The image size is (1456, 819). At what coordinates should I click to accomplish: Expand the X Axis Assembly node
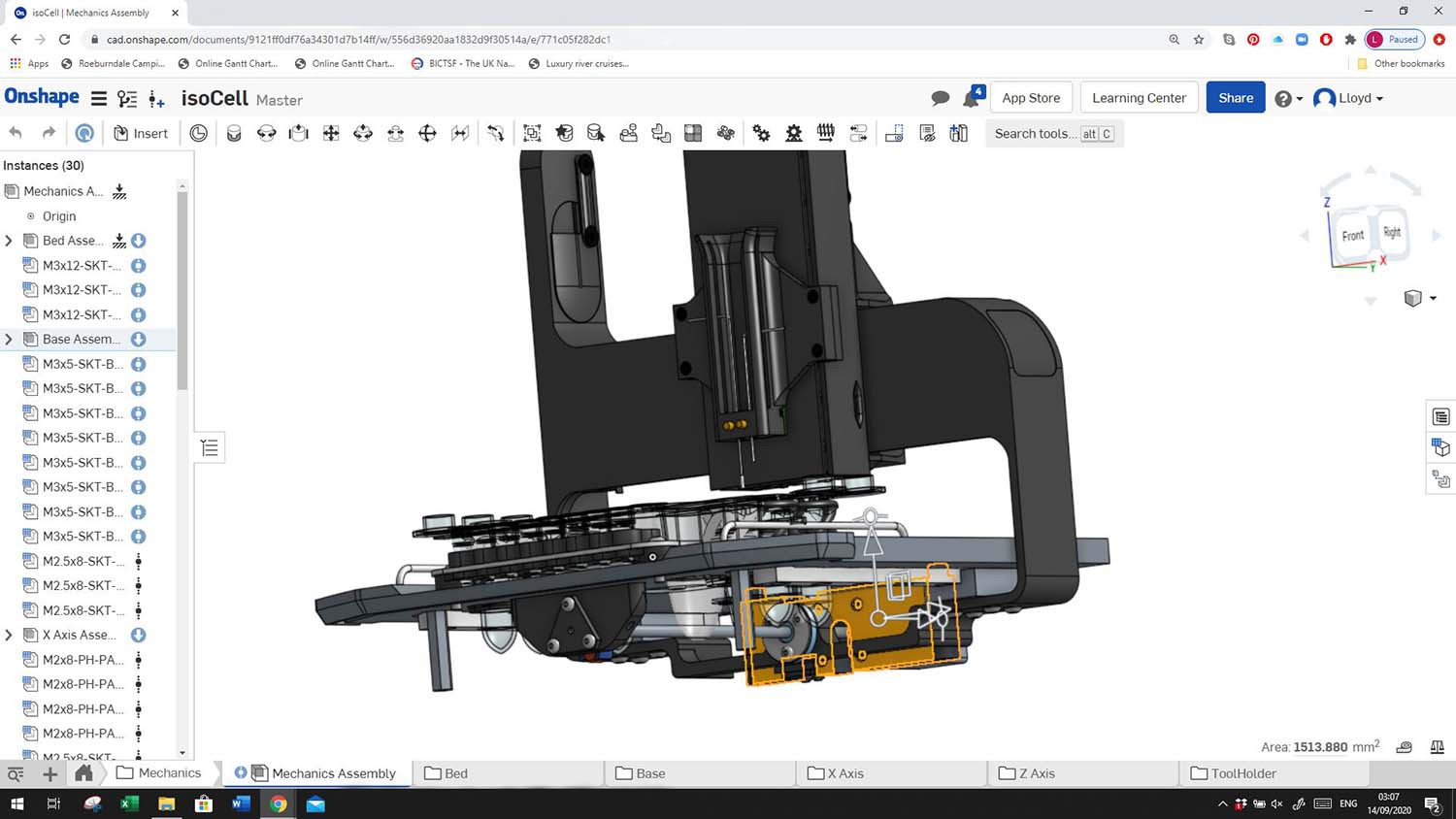tap(10, 635)
